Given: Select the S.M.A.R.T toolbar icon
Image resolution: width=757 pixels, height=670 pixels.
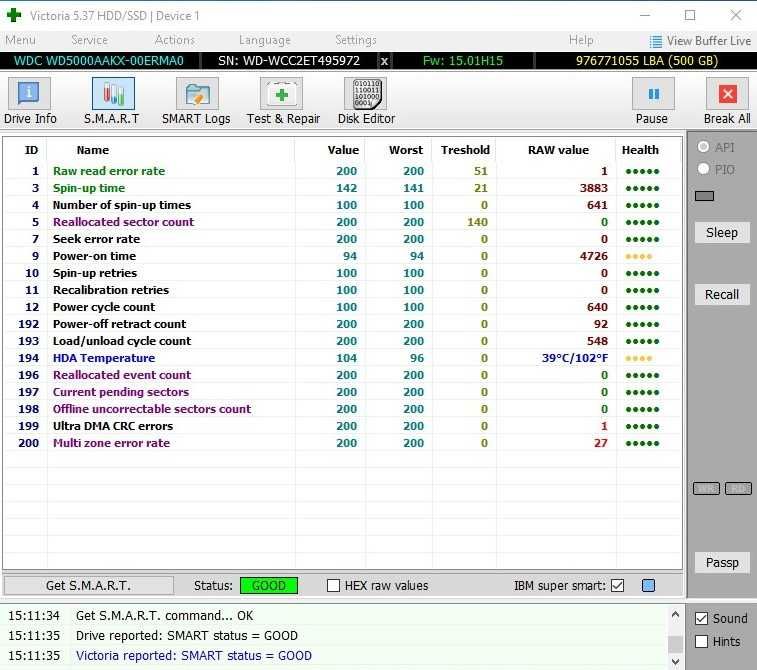Looking at the screenshot, I should point(113,94).
